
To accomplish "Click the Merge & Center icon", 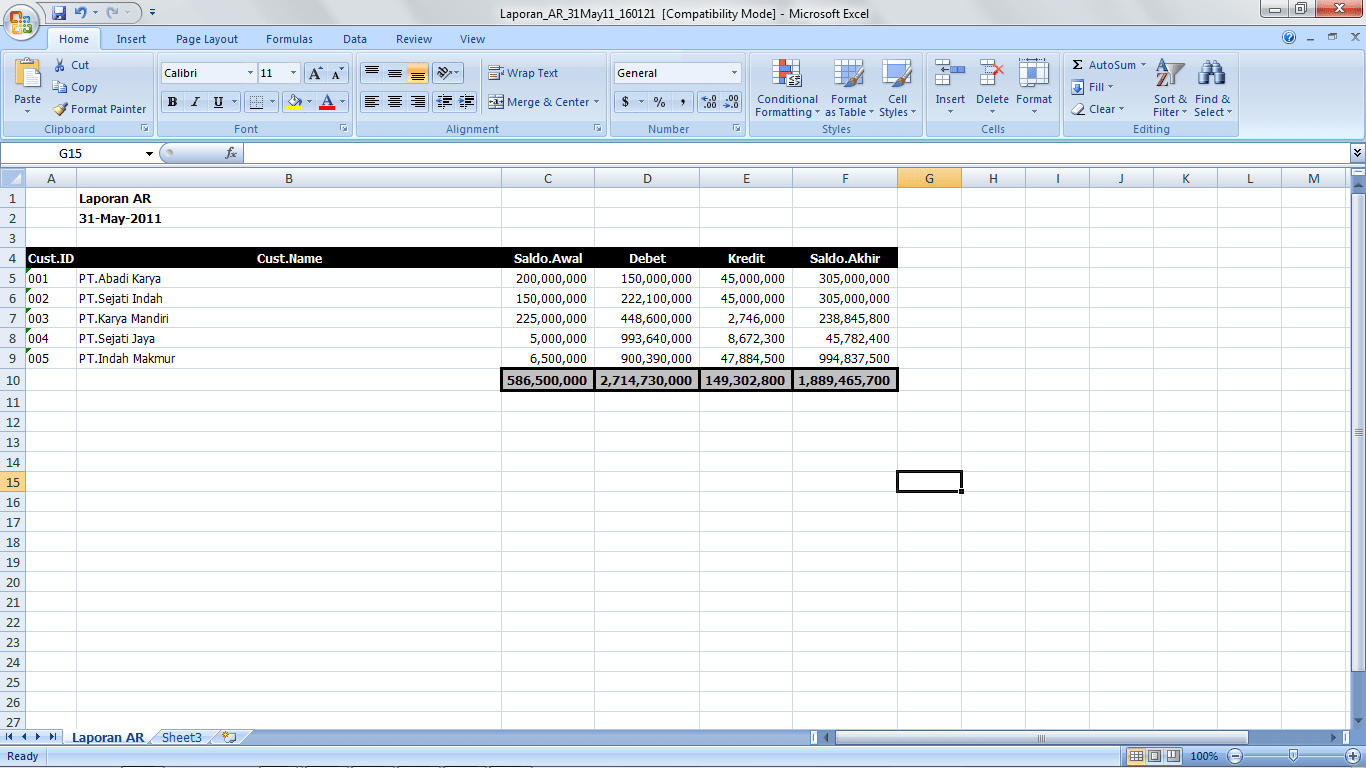I will 496,102.
